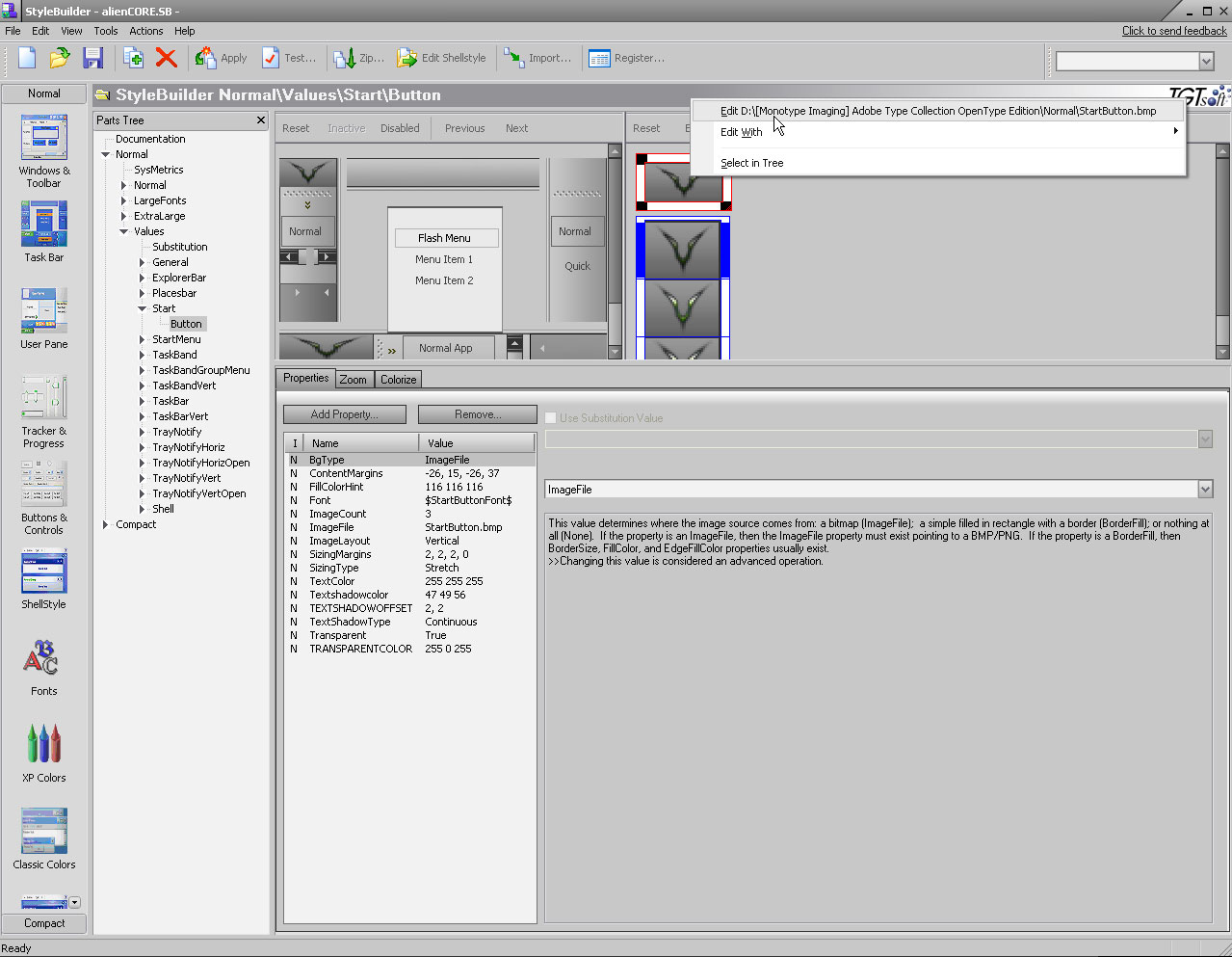Switch to the Colorize tab
Screen dimensions: 1232x957
pos(398,380)
